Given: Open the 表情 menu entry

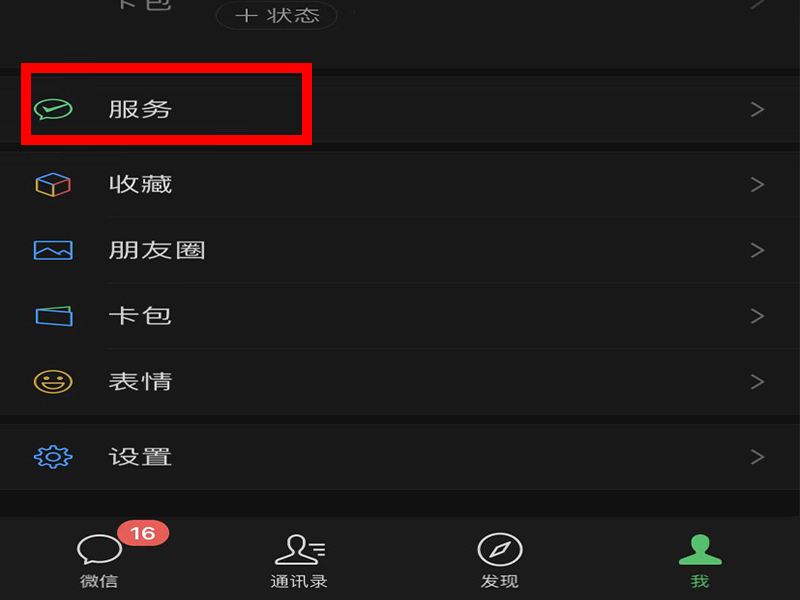Looking at the screenshot, I should click(400, 382).
